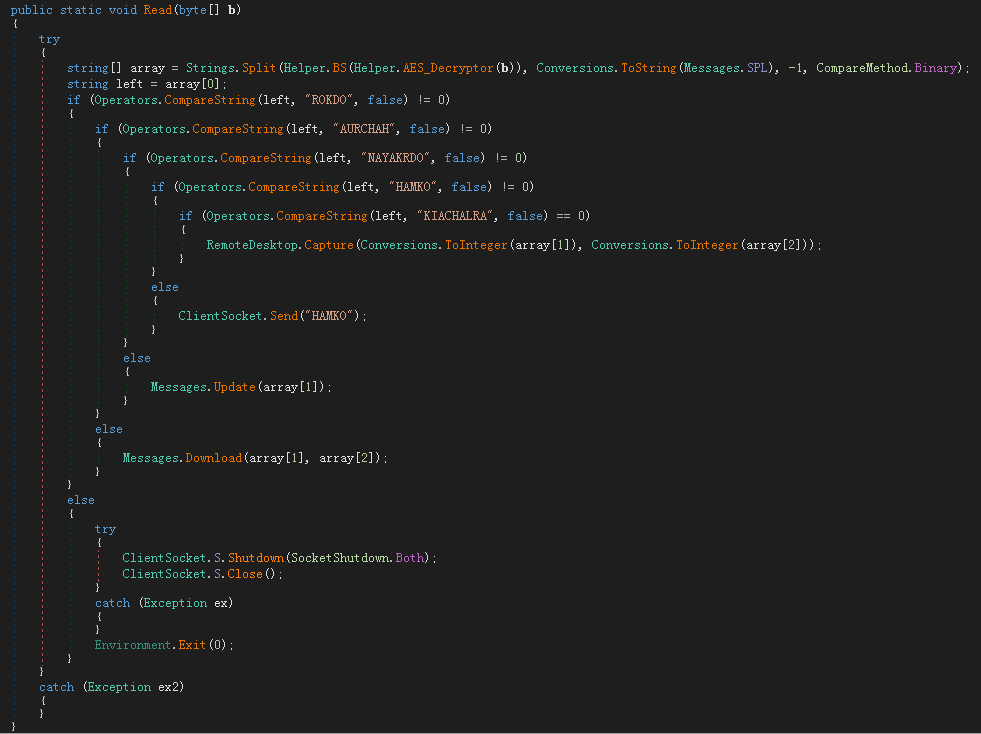The height and width of the screenshot is (734, 981).
Task: Click the inner try keyword before Shutdown
Action: (105, 529)
